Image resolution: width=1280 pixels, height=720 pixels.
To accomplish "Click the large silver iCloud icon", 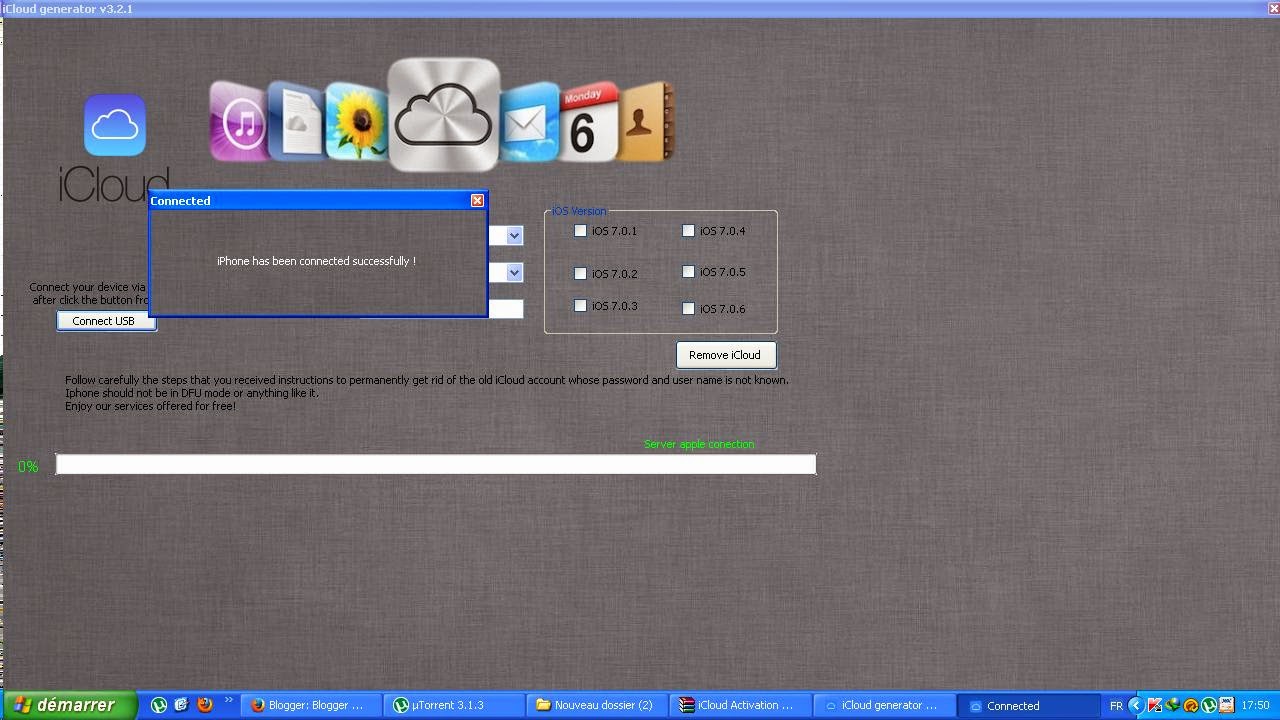I will [444, 115].
